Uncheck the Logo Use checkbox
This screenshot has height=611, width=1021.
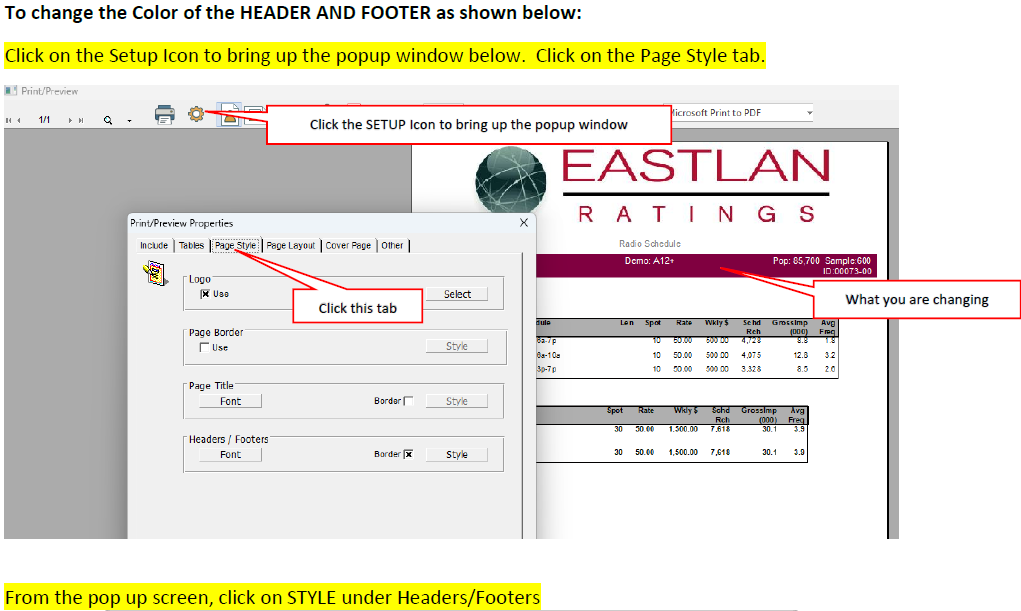pos(205,294)
